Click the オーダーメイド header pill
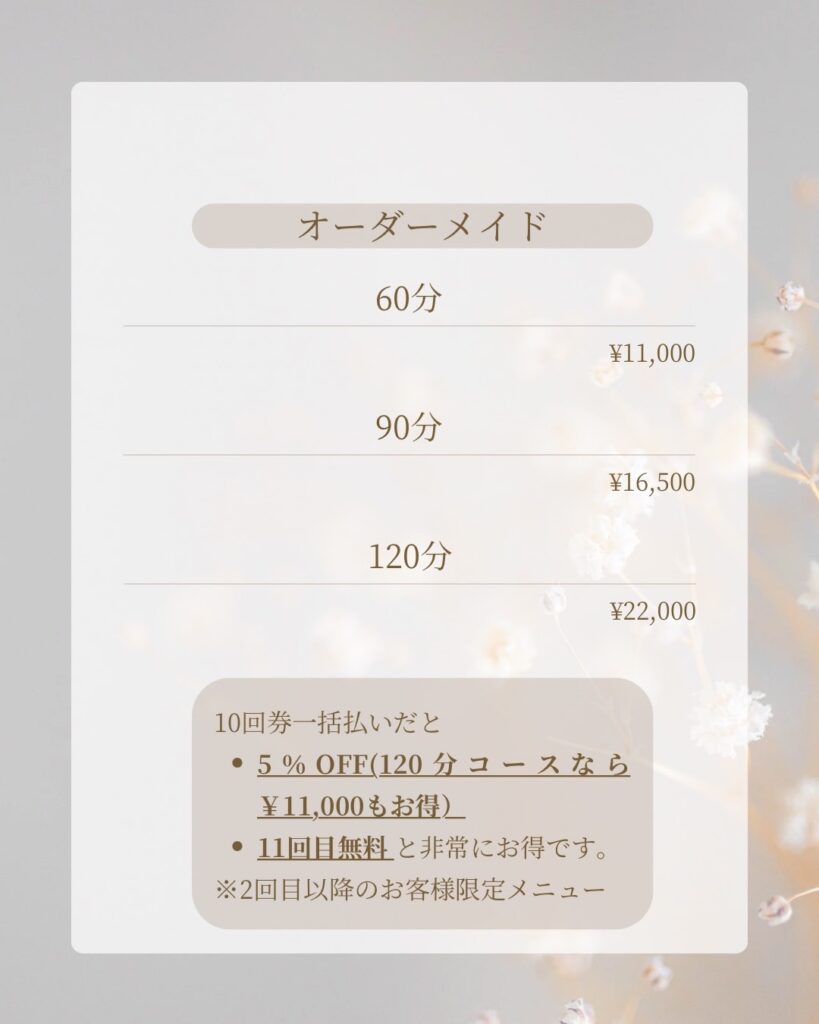 (422, 226)
